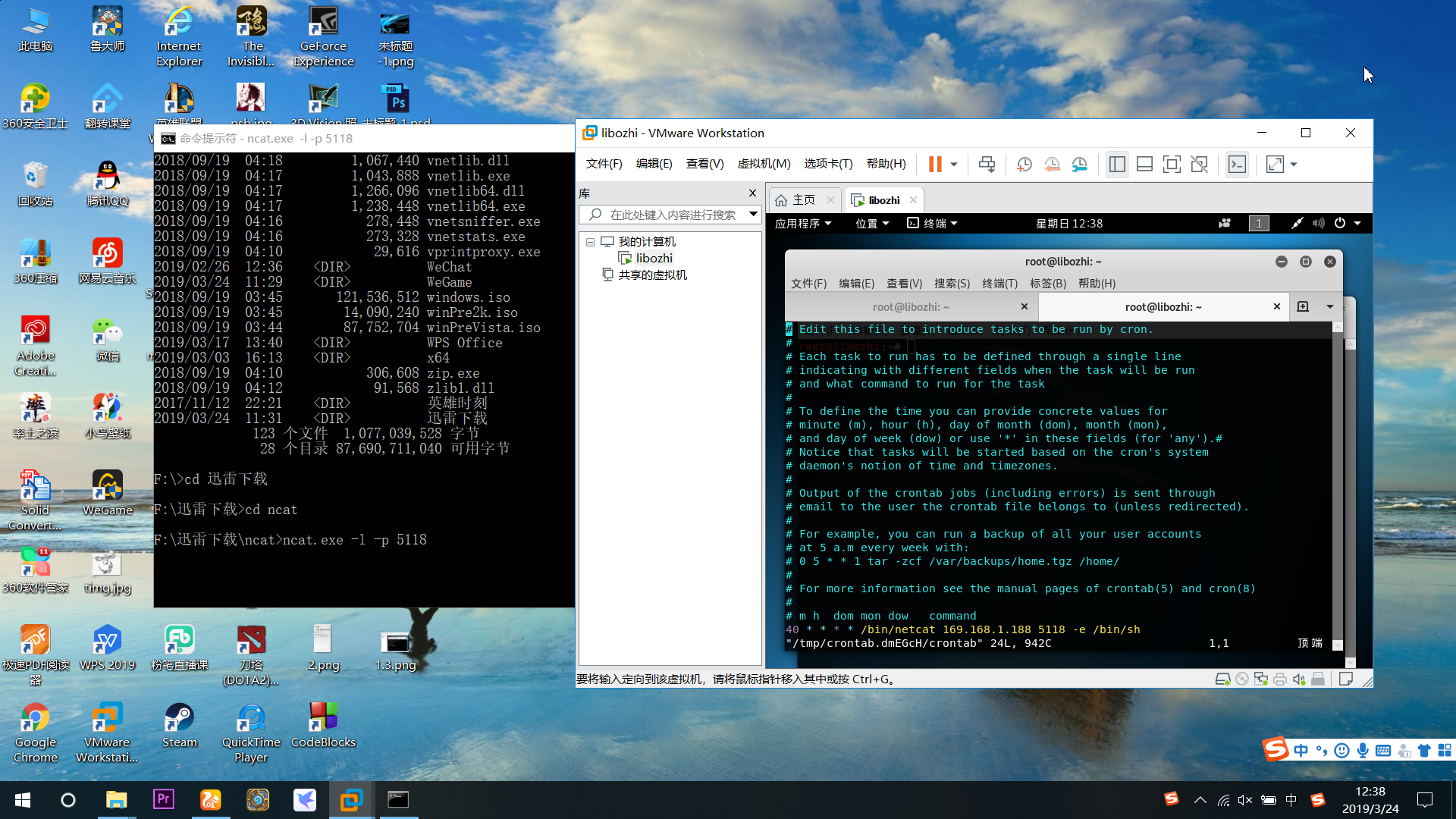
Task: Open the snapshot manager toolbar icon
Action: tap(1080, 164)
